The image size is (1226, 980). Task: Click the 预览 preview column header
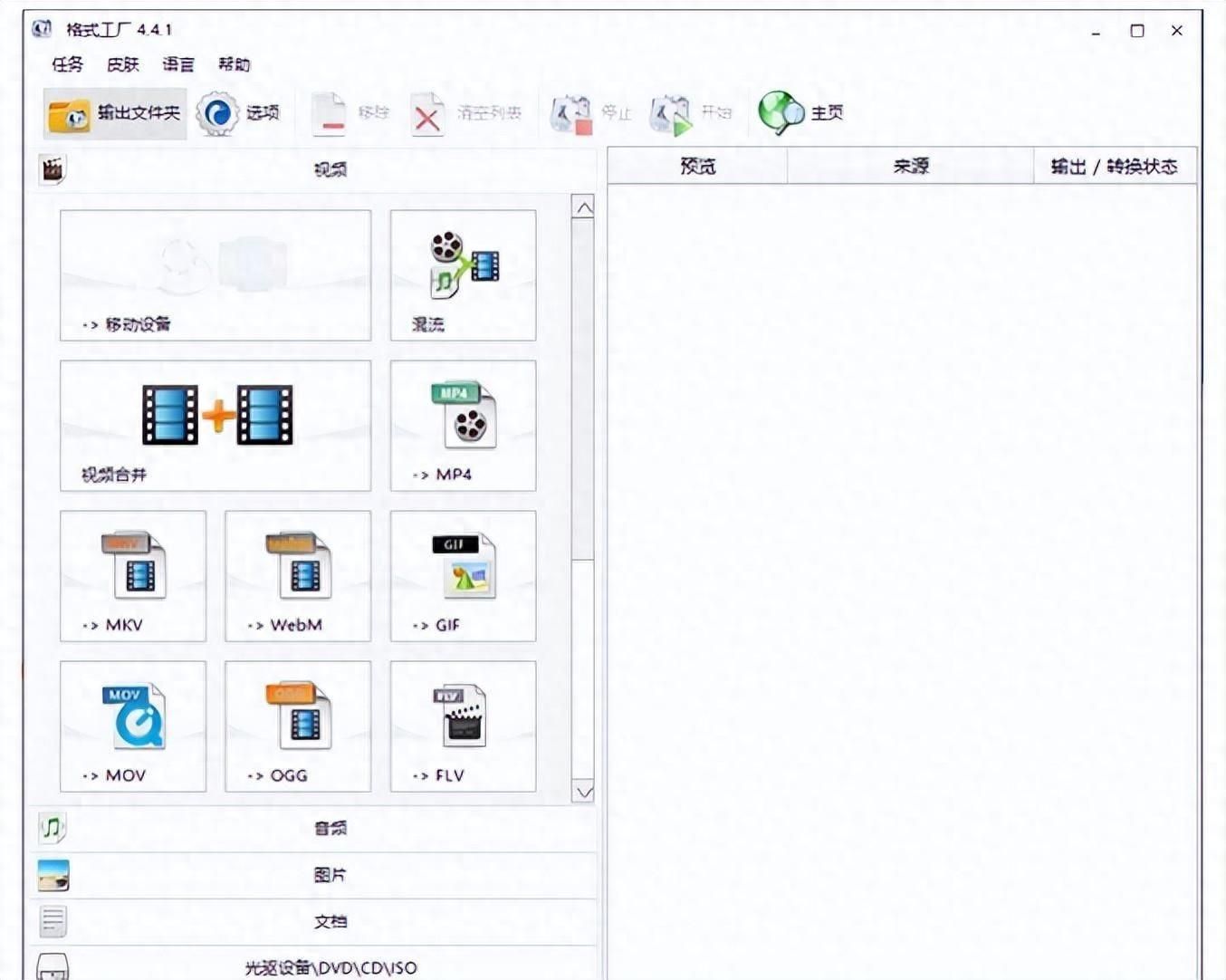[x=697, y=166]
